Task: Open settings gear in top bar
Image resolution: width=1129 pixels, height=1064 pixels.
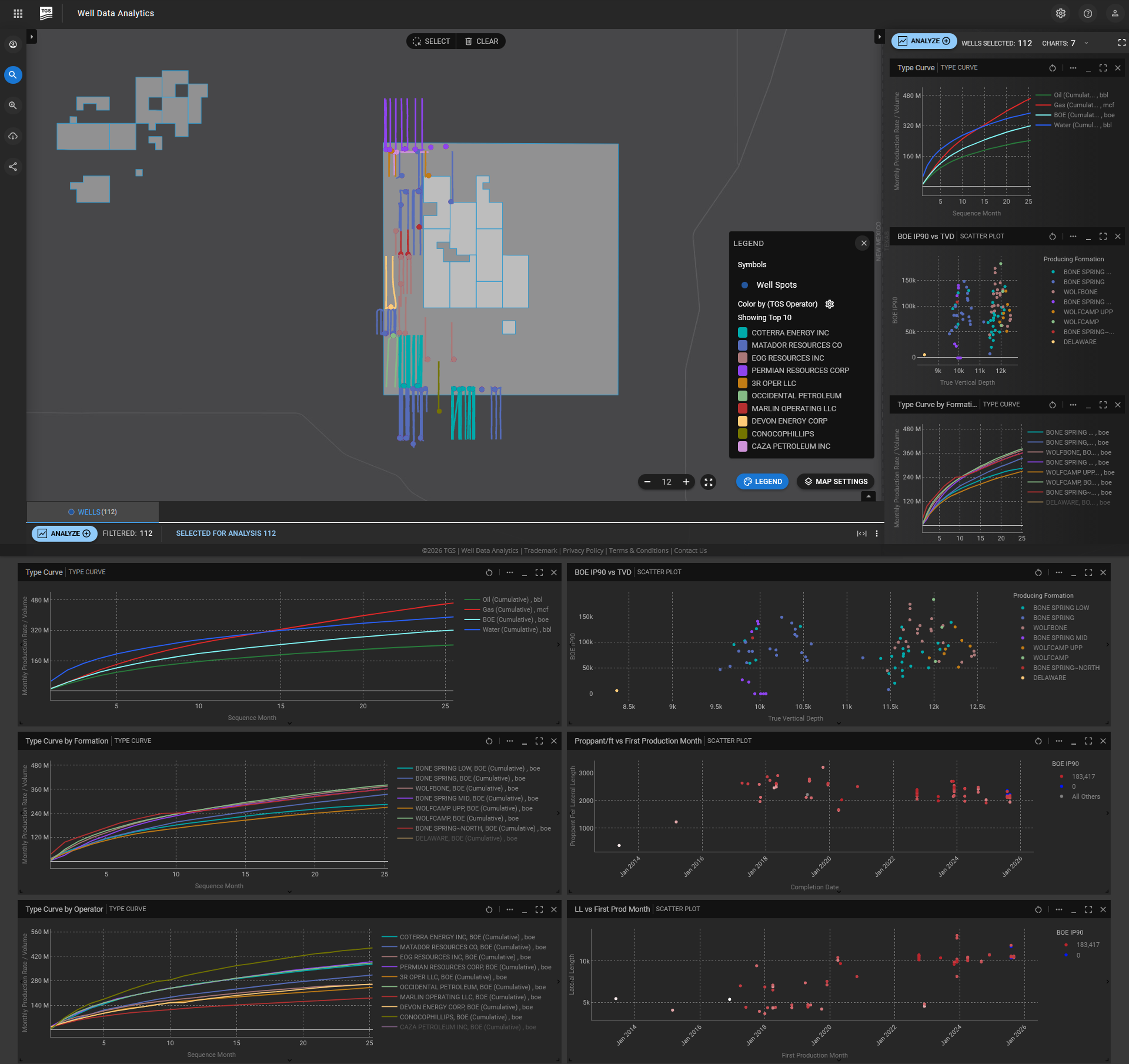Action: 1060,13
